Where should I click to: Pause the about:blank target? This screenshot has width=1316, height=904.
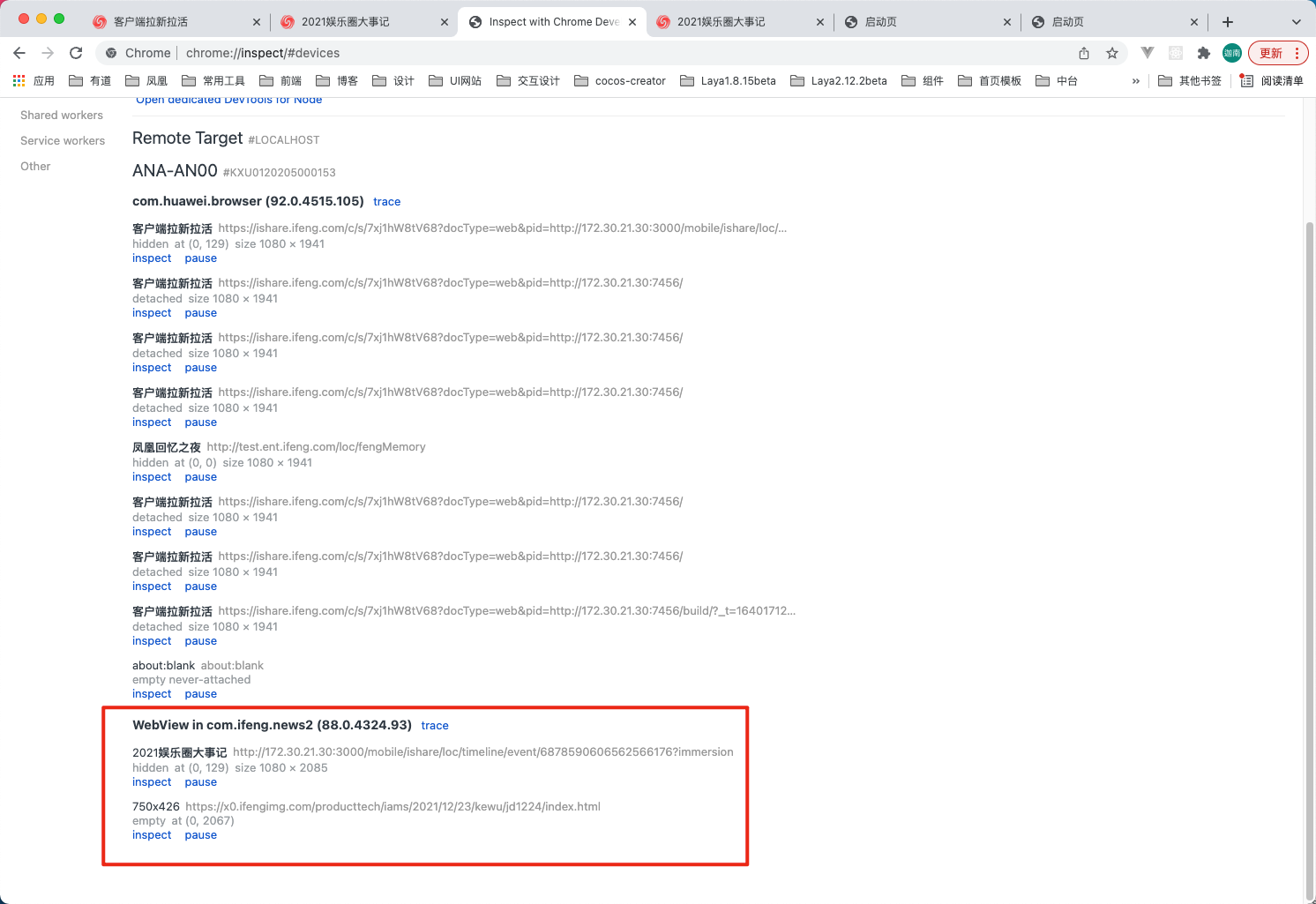pyautogui.click(x=200, y=694)
